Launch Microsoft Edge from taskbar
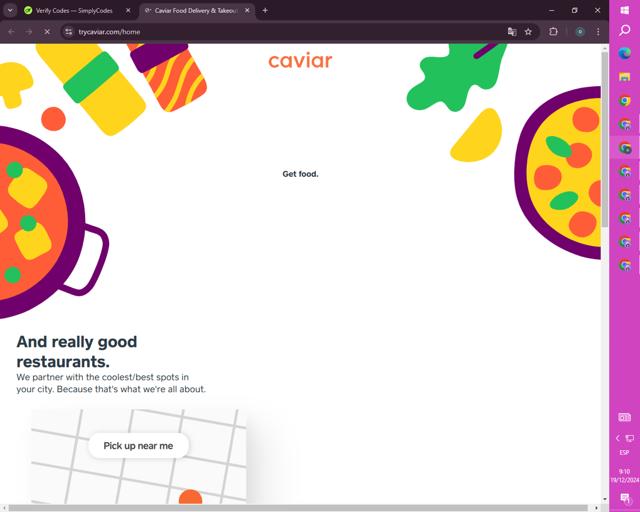The image size is (640, 512). coord(624,53)
